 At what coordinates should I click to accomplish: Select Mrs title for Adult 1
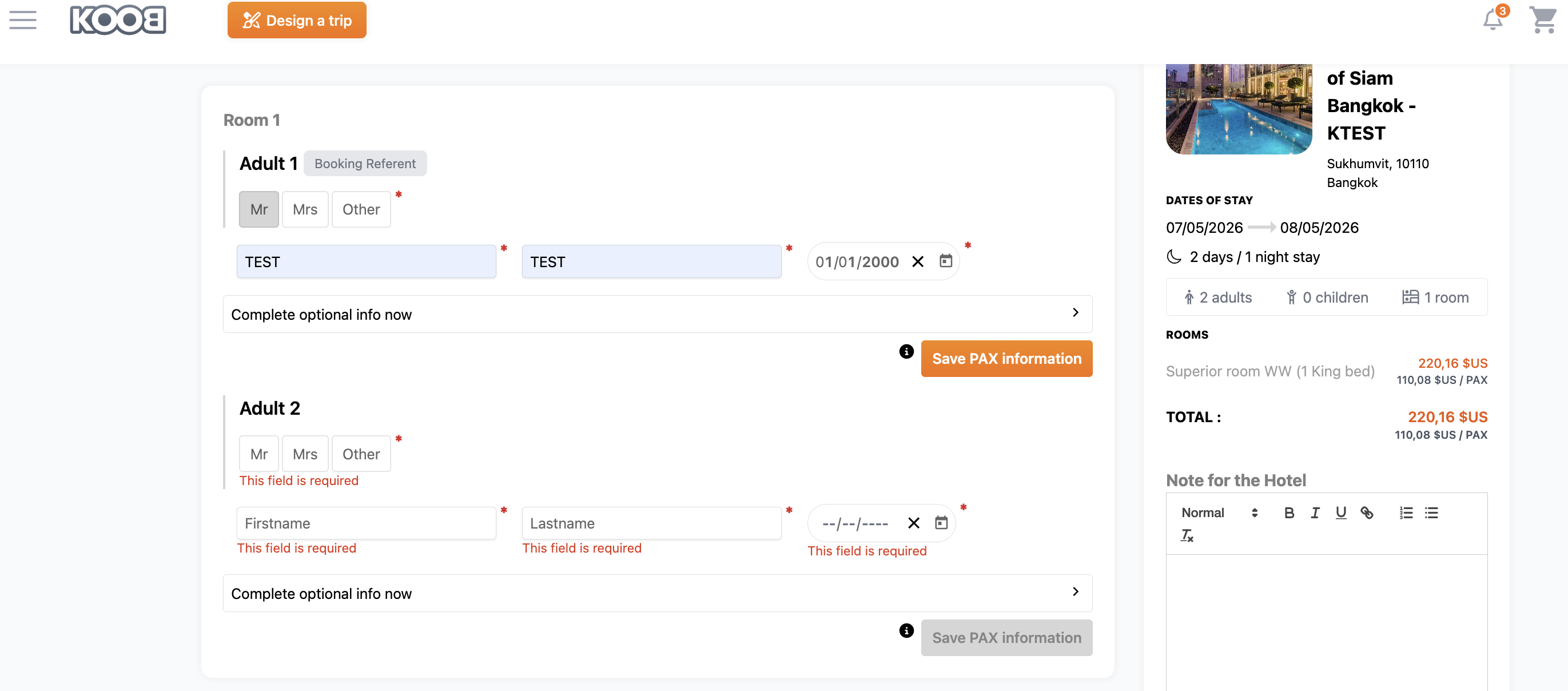(x=304, y=209)
